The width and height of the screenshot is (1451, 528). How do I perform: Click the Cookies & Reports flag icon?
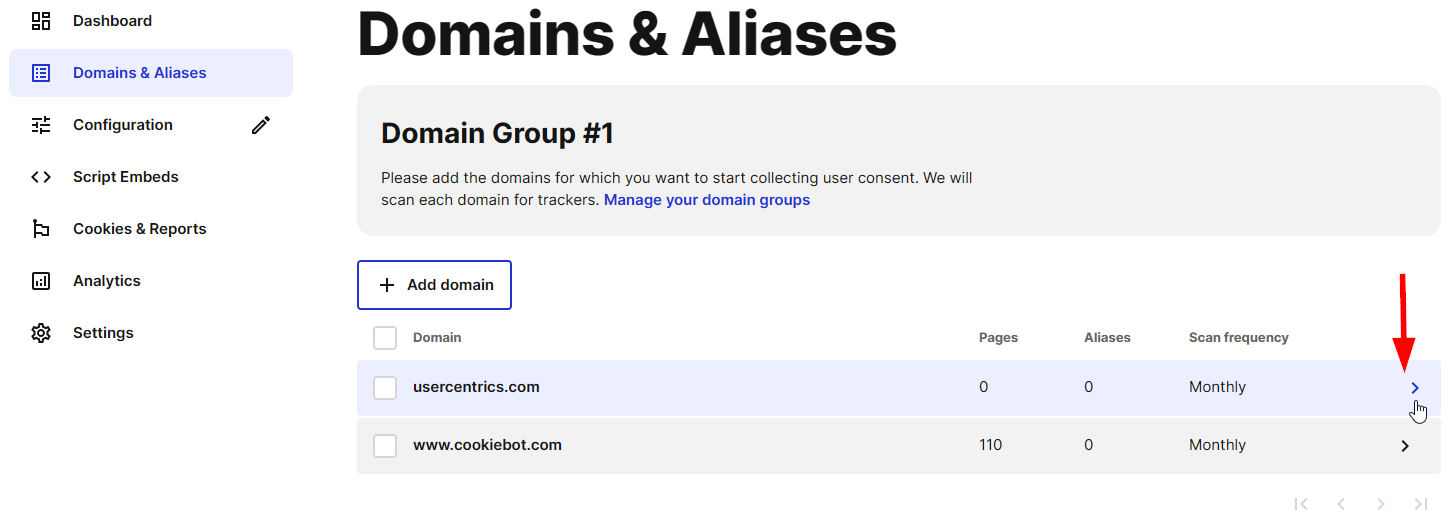click(41, 229)
